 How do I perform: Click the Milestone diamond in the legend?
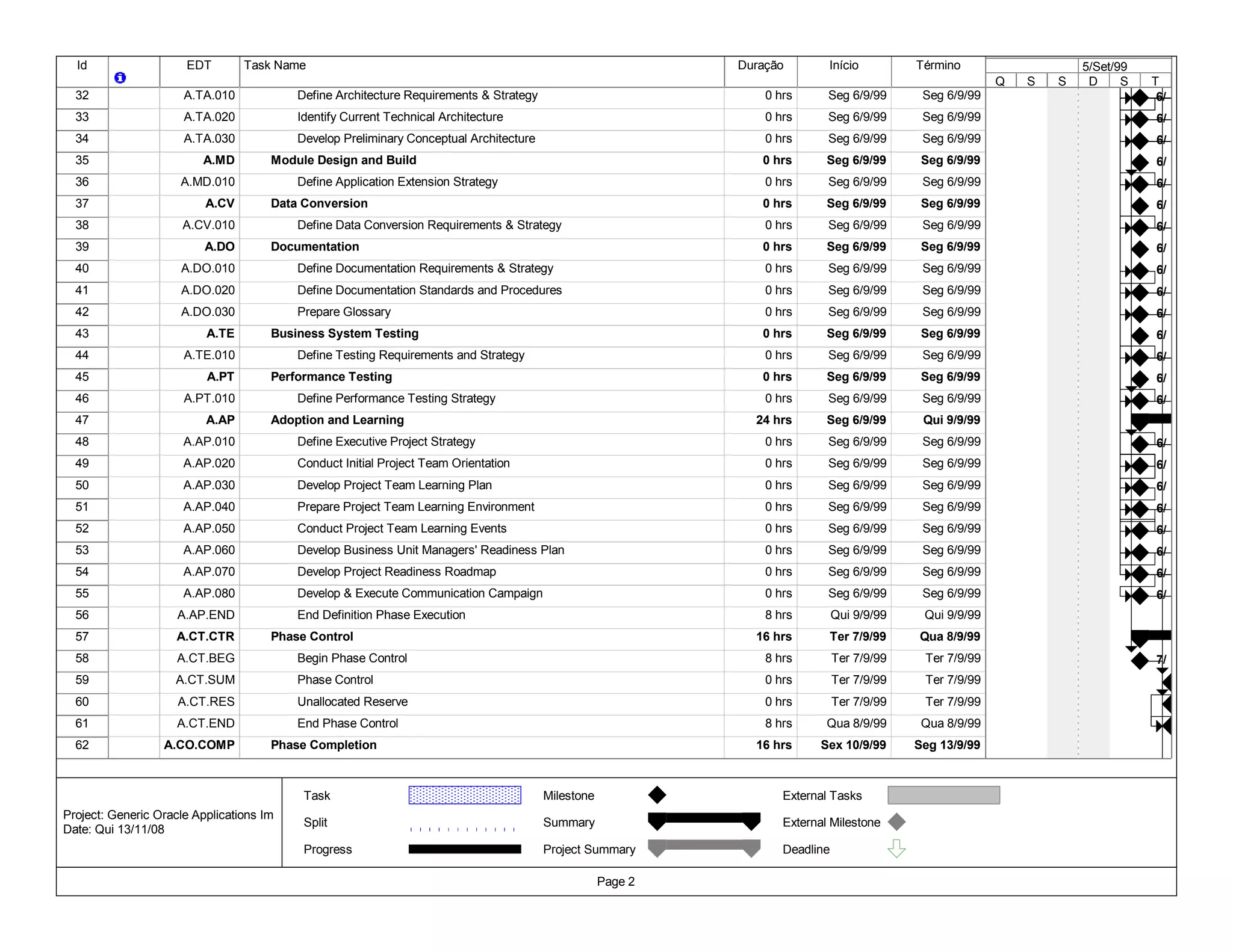pos(657,795)
